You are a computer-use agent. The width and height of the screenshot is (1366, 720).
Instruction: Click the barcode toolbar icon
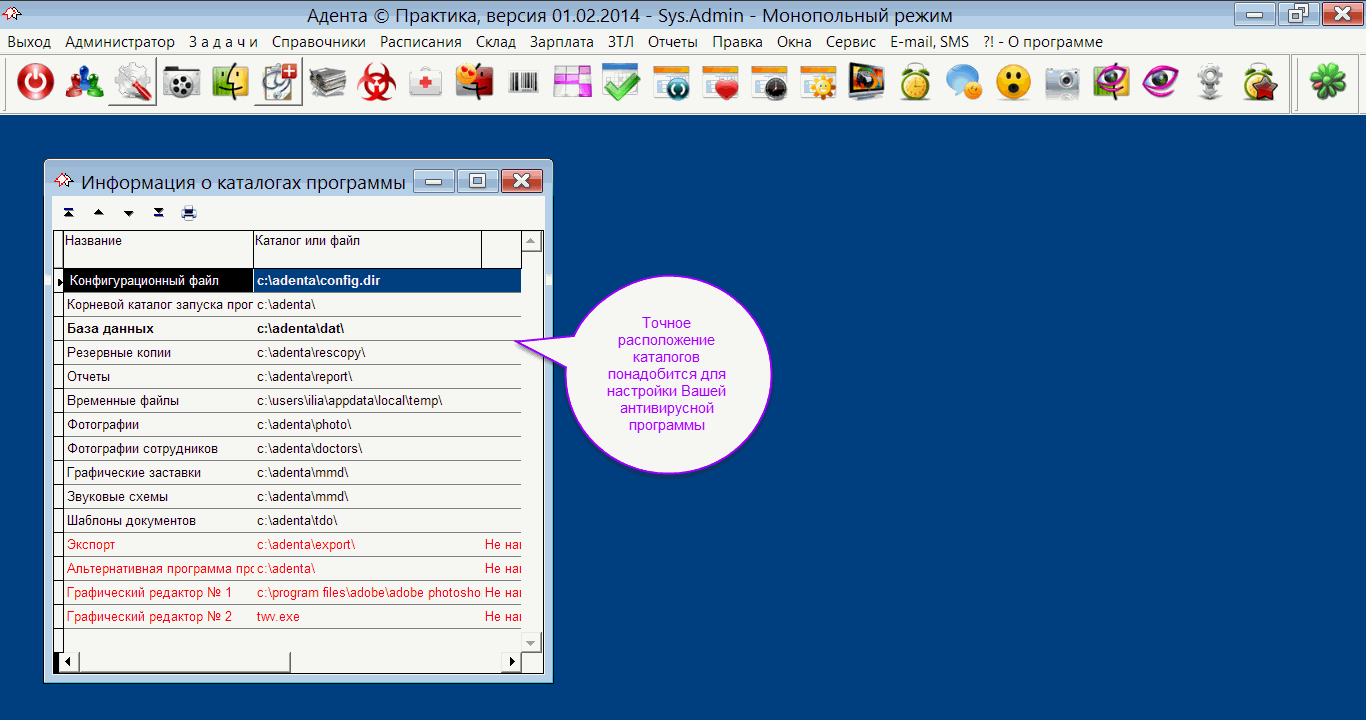[x=523, y=83]
